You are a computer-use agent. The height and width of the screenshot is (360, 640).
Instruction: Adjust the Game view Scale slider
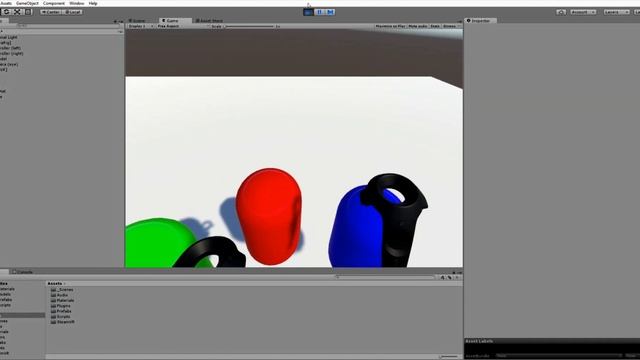[250, 26]
